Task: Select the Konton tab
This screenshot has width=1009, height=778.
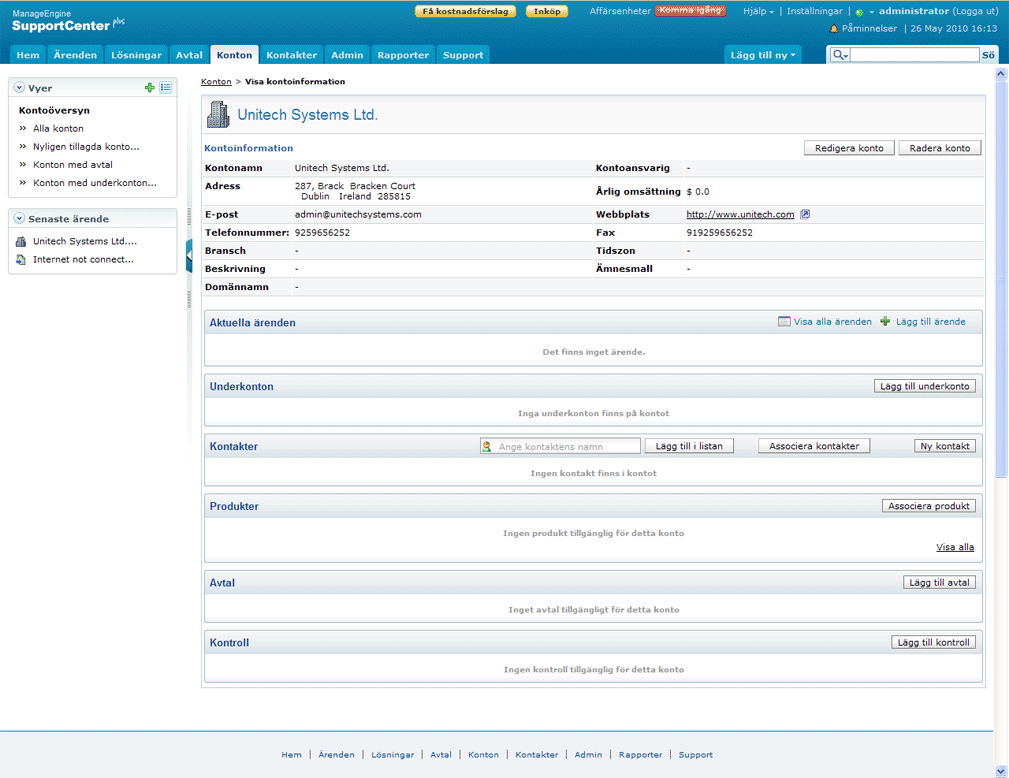Action: click(x=234, y=55)
